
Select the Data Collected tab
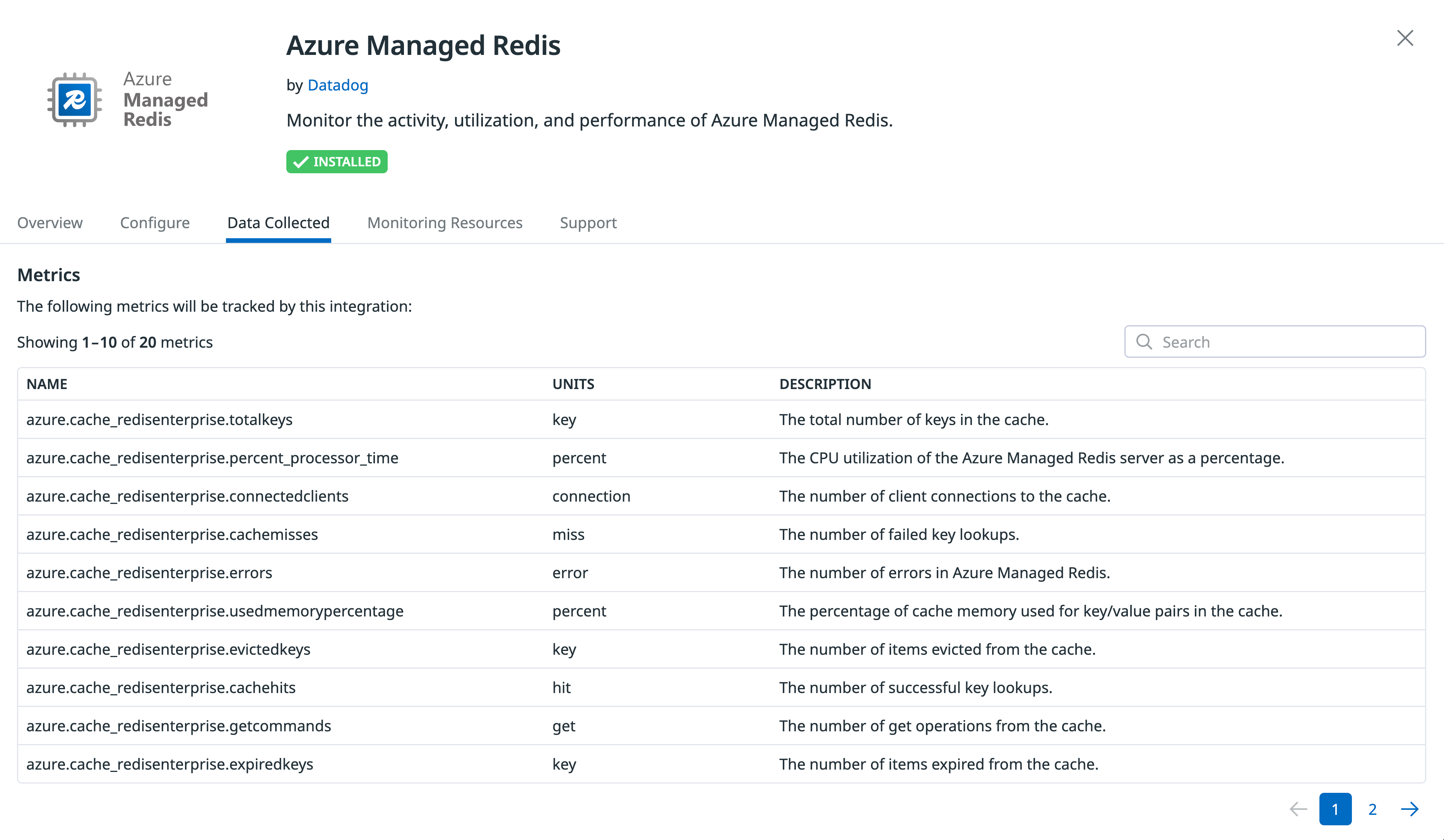279,223
